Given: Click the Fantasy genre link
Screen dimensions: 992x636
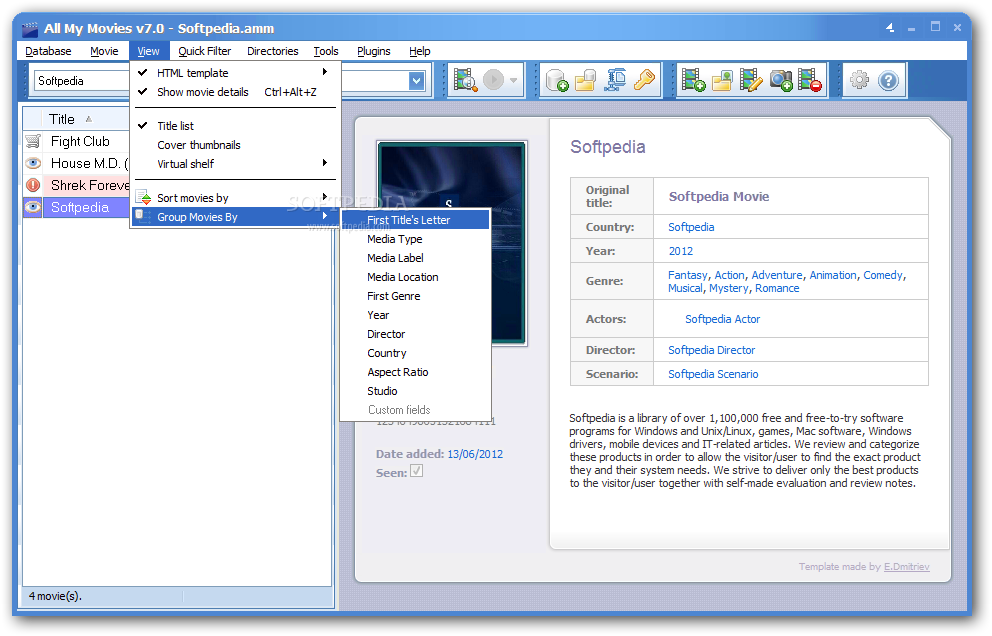Looking at the screenshot, I should pyautogui.click(x=688, y=275).
